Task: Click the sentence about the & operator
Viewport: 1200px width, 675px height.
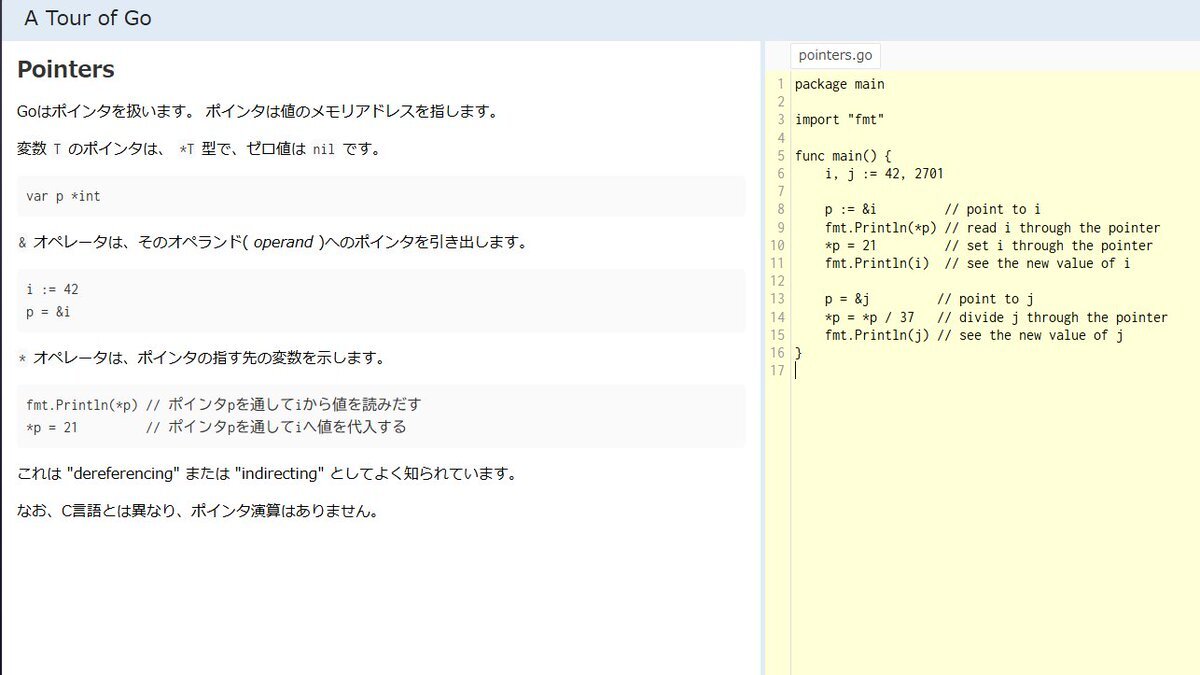Action: (272, 243)
